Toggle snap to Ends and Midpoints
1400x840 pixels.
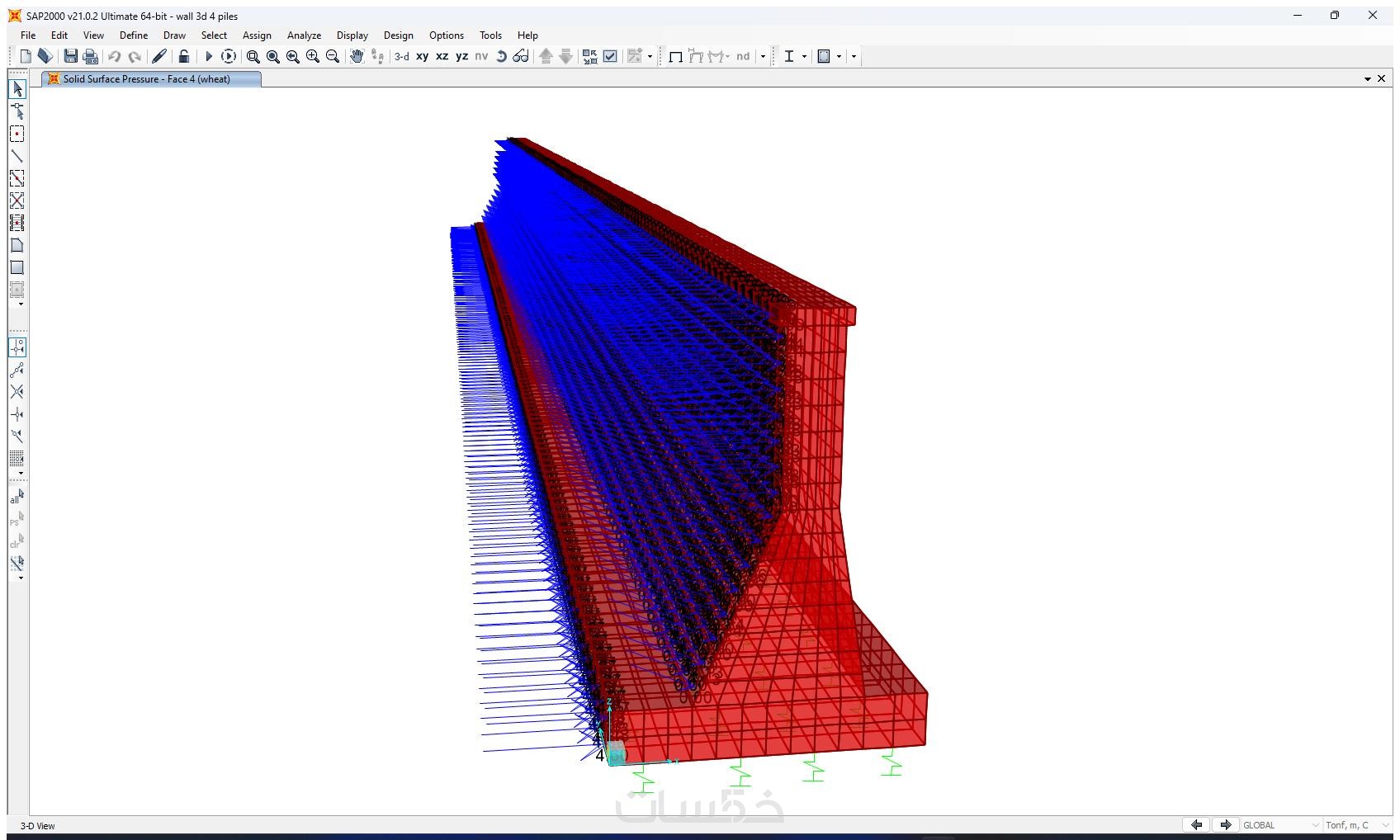coord(17,370)
